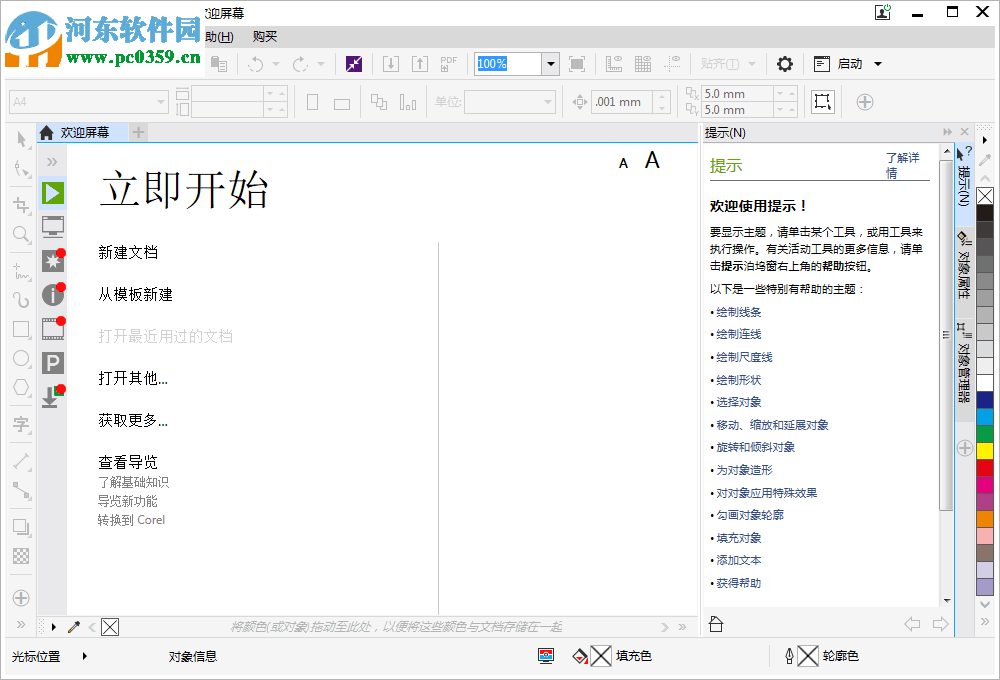1000x680 pixels.
Task: Click the Publish to PDF toolbar icon
Action: [447, 63]
